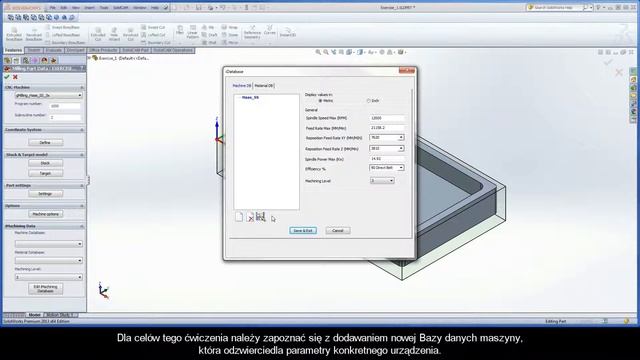
Task: Click the Save & Exit button
Action: (x=303, y=231)
